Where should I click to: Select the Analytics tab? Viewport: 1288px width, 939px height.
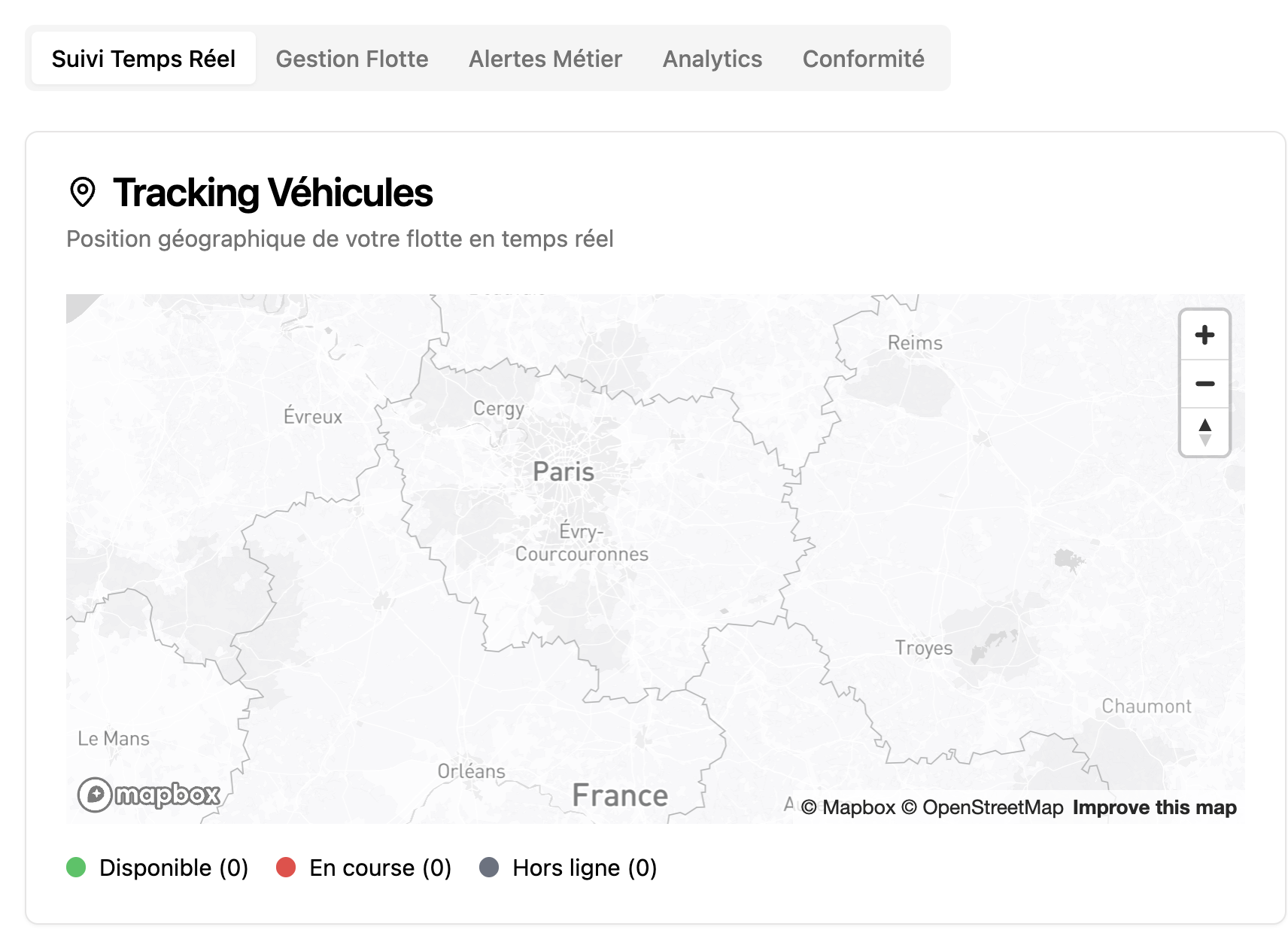[x=712, y=59]
